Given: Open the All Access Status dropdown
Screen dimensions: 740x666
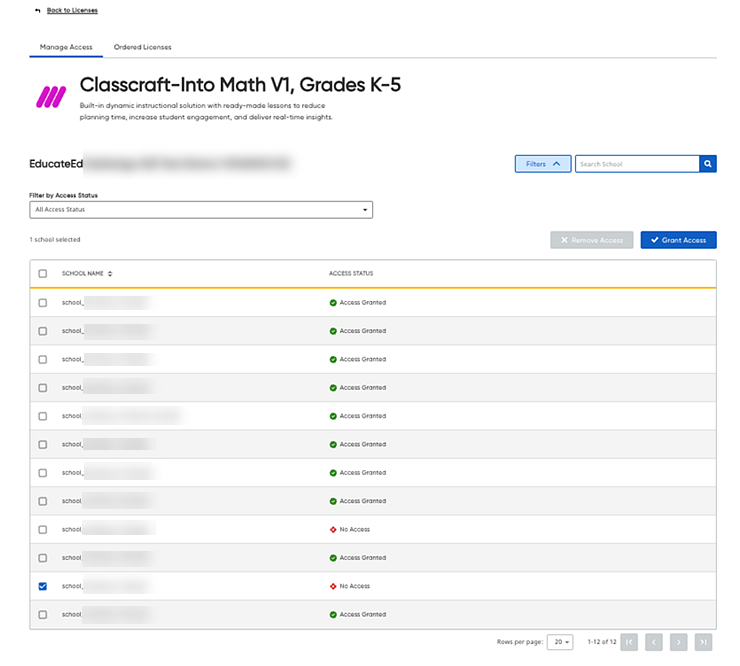Looking at the screenshot, I should tap(201, 210).
